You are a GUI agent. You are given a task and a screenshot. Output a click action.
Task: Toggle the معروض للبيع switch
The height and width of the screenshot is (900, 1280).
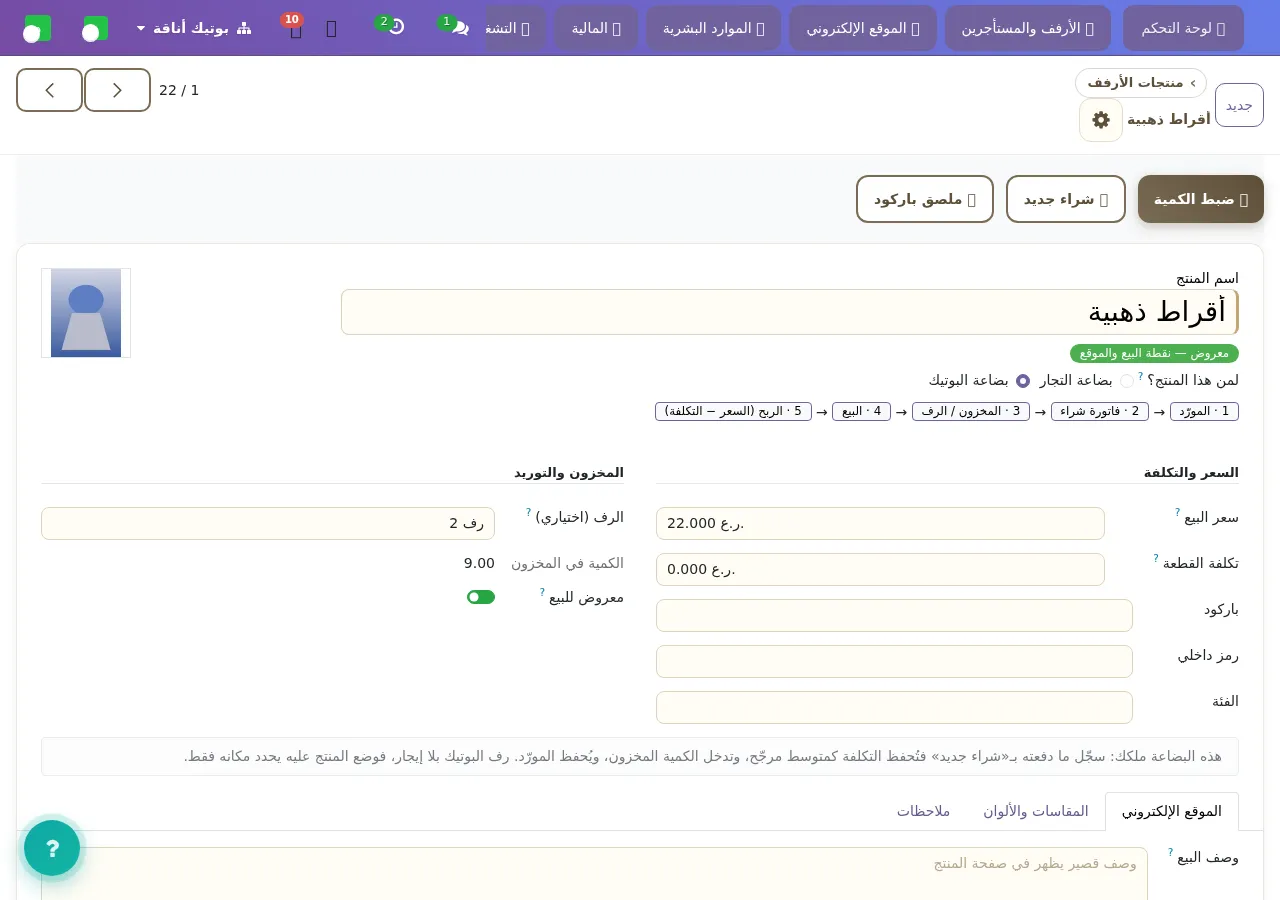[481, 597]
